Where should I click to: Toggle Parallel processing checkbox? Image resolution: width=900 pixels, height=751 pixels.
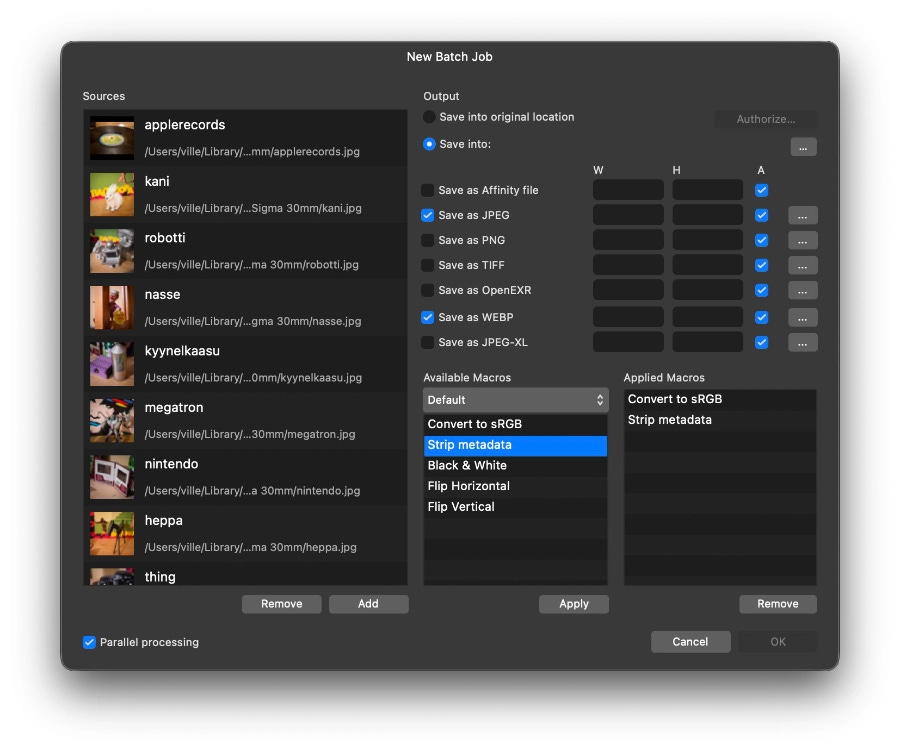89,642
